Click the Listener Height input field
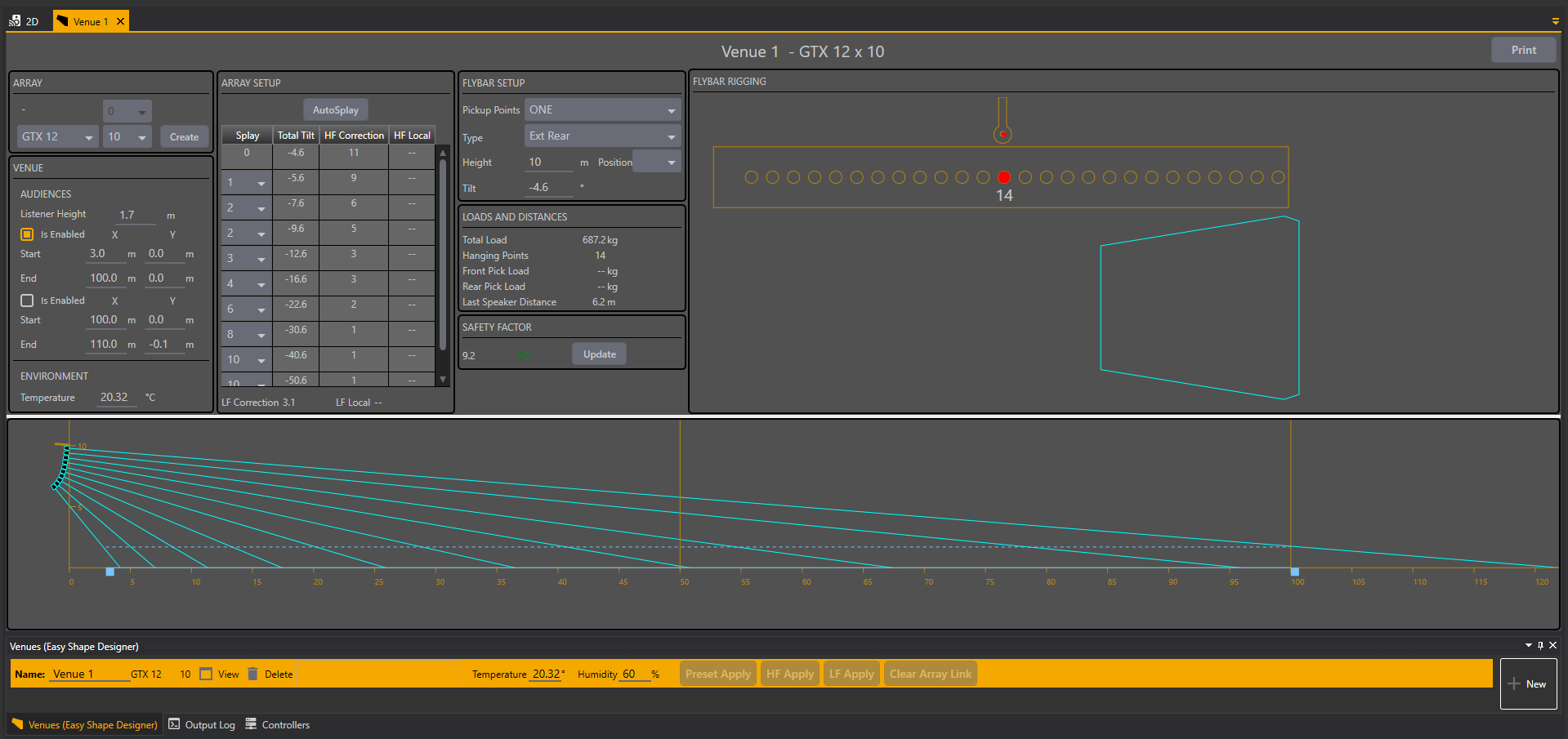The height and width of the screenshot is (739, 1568). (x=136, y=215)
